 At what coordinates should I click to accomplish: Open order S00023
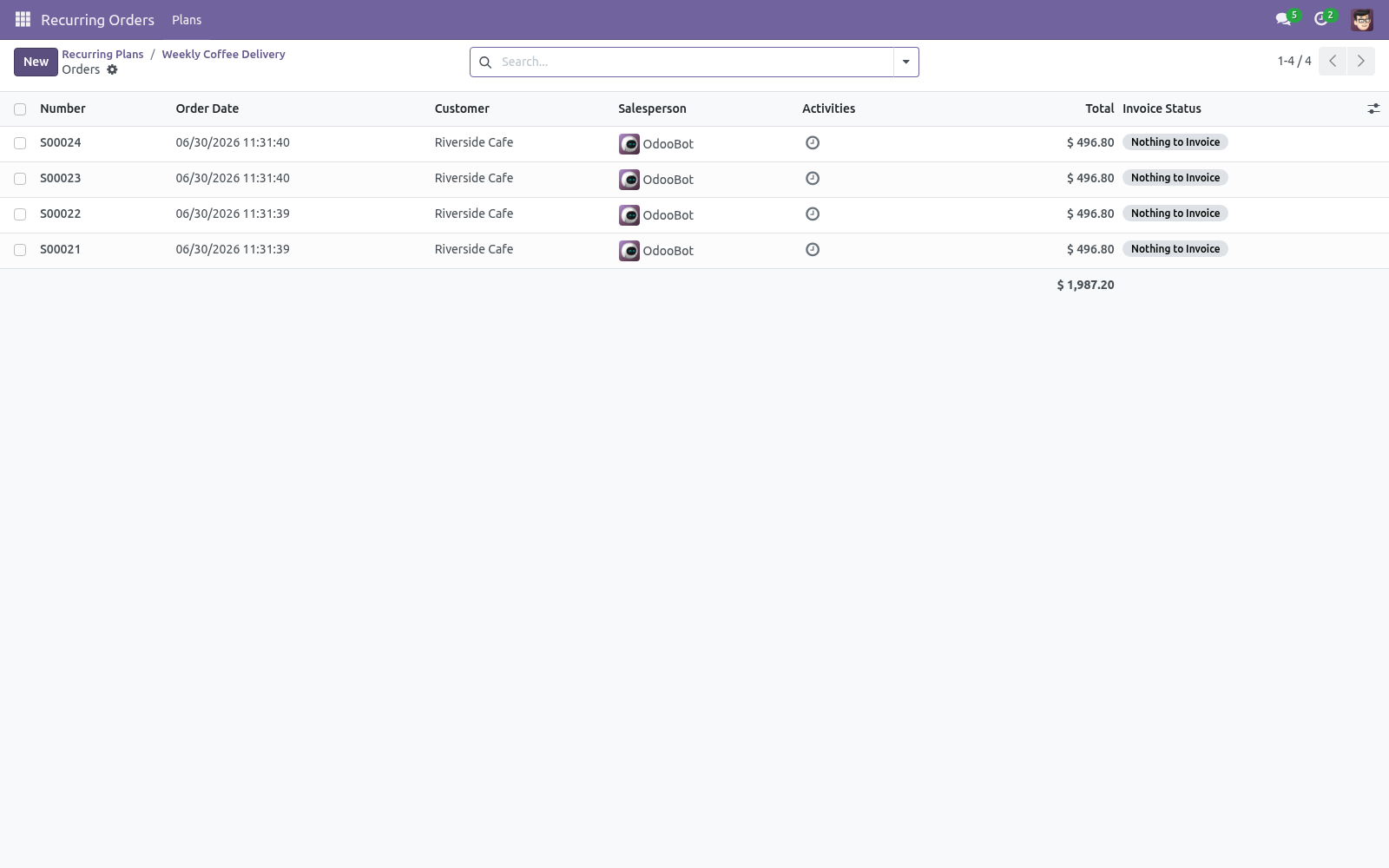click(60, 178)
